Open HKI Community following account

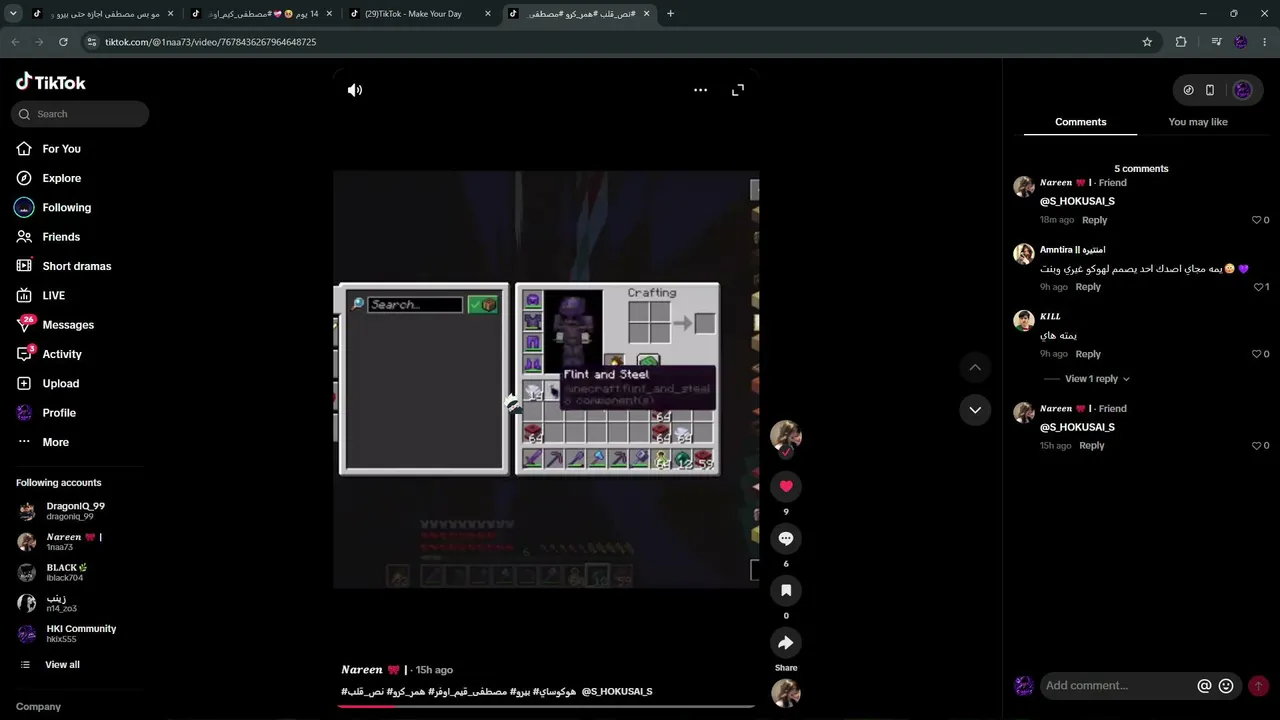(81, 633)
